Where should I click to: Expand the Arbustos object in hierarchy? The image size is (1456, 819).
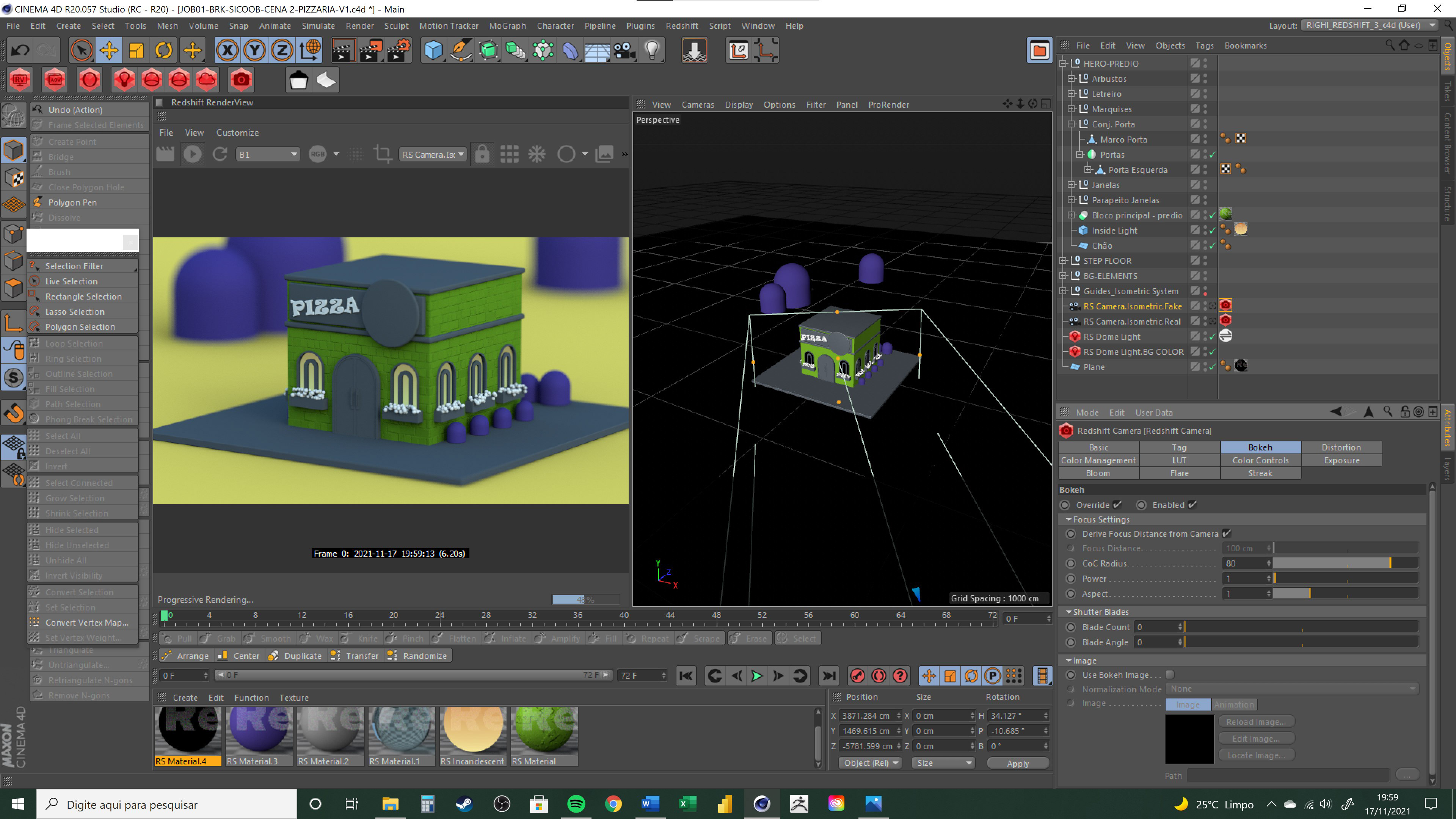coord(1071,78)
